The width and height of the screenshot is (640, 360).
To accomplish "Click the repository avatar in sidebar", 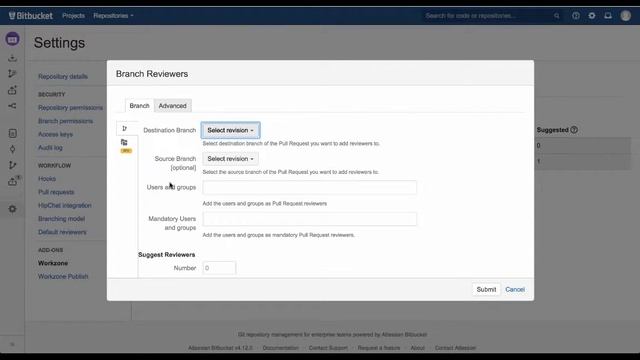I will pyautogui.click(x=12, y=39).
